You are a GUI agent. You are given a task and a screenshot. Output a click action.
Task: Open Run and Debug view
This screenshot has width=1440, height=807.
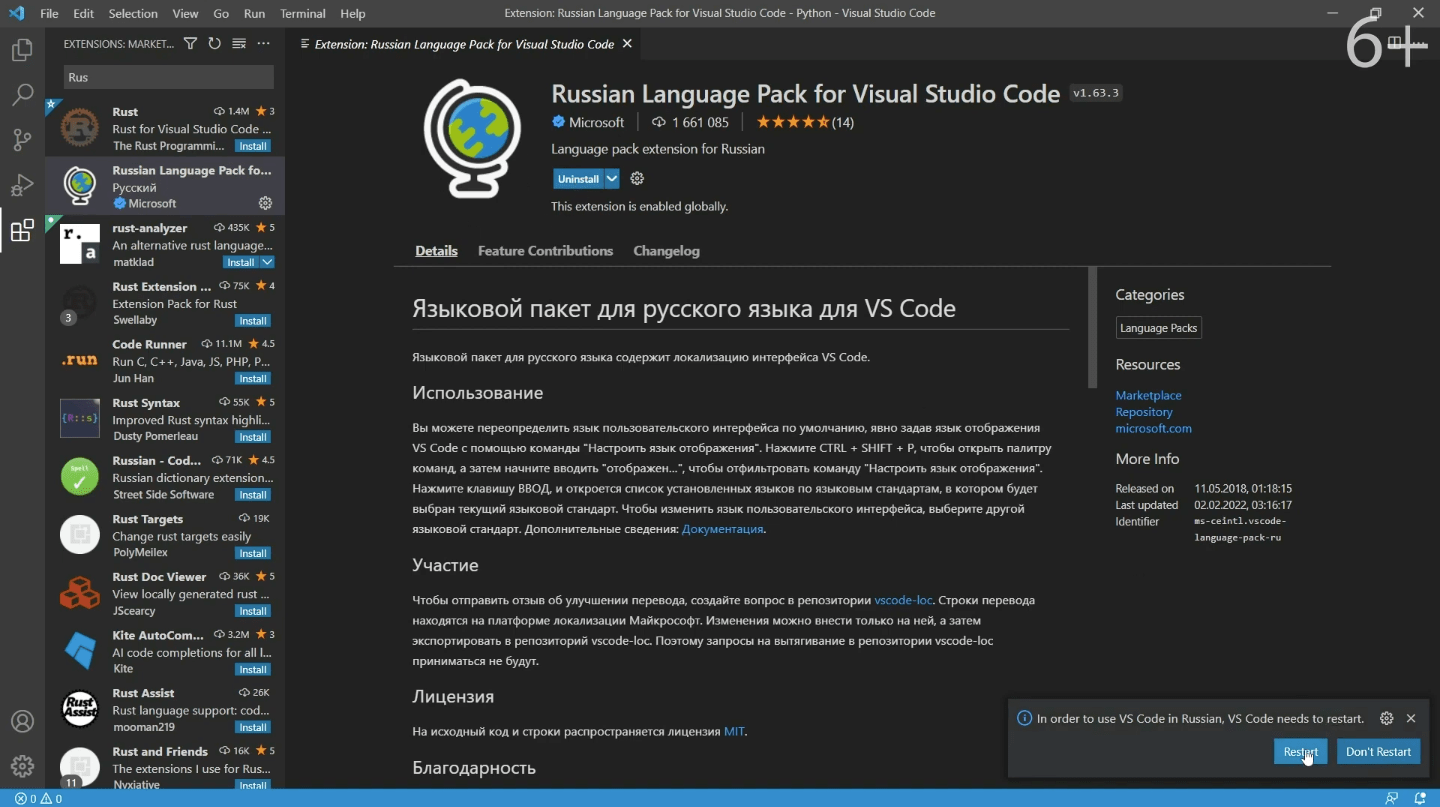click(x=22, y=186)
